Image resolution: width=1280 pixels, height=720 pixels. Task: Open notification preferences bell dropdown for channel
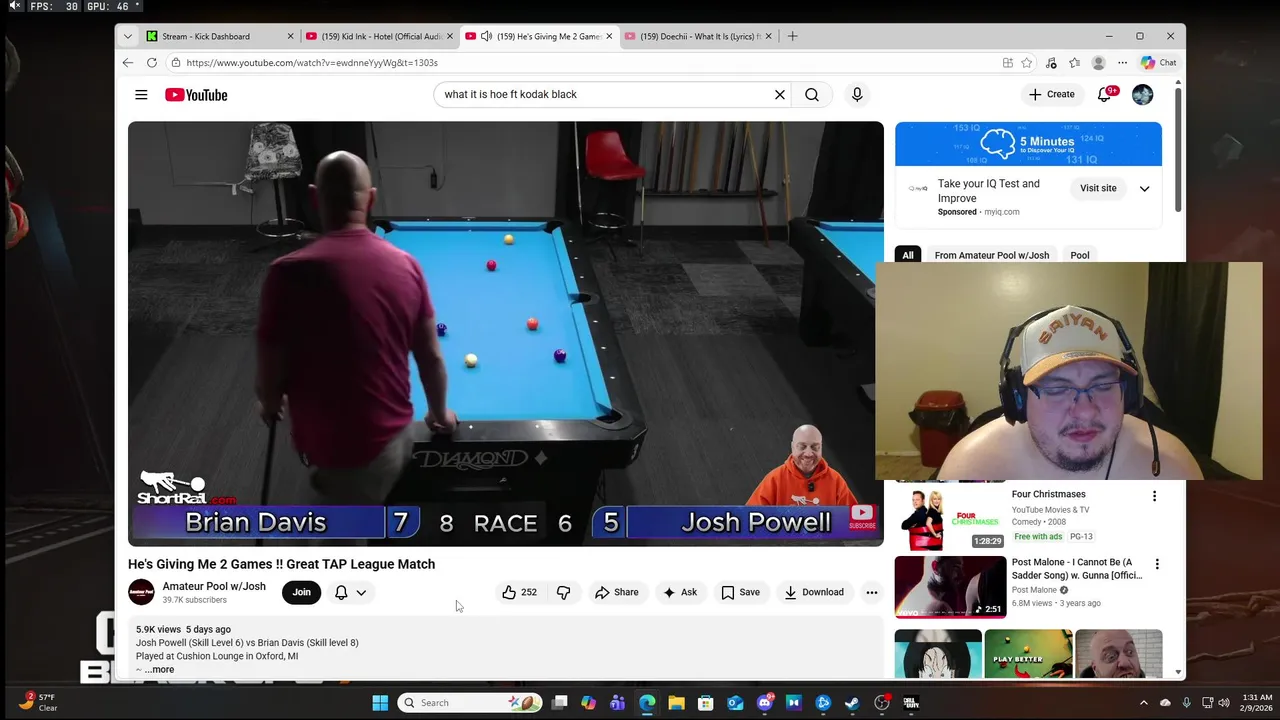[350, 592]
